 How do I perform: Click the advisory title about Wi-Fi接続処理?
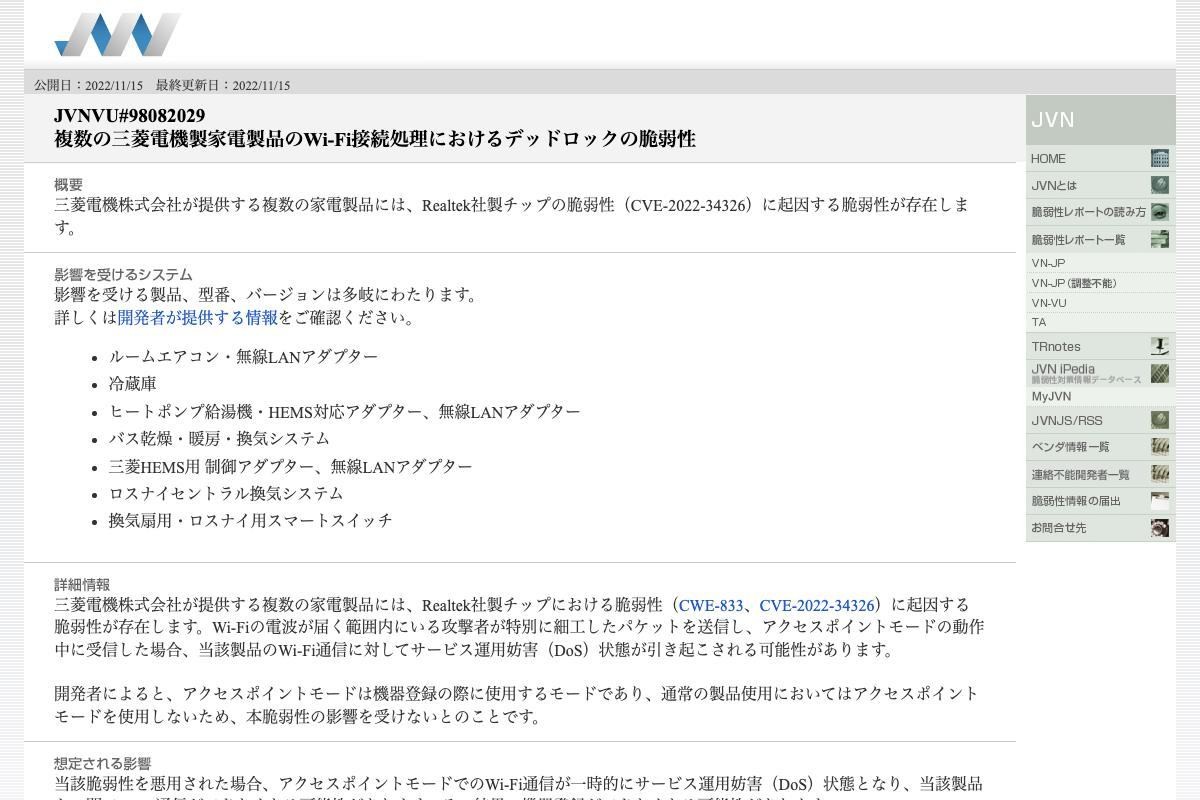(x=375, y=139)
